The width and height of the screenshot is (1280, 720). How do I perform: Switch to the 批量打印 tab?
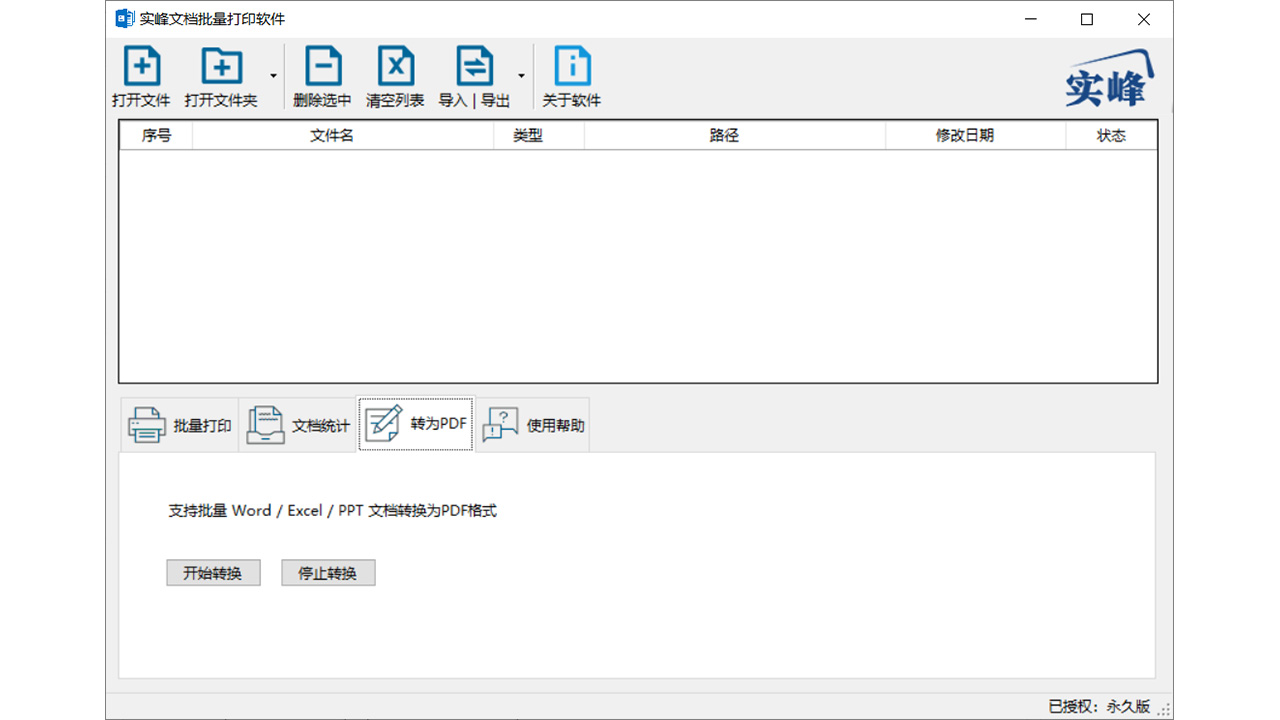179,423
